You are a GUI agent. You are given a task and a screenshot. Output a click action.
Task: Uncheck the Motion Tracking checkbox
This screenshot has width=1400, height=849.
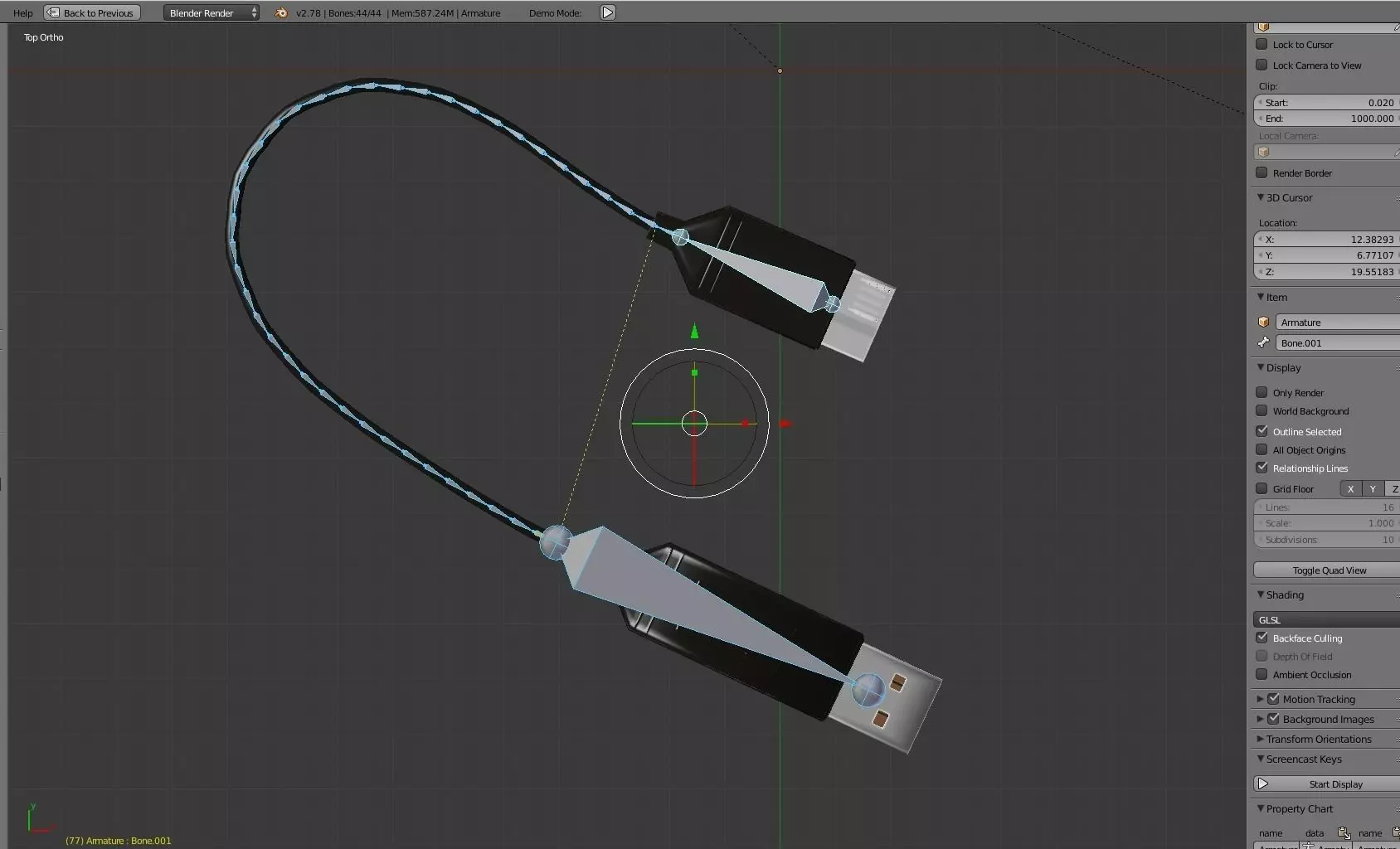(1273, 699)
